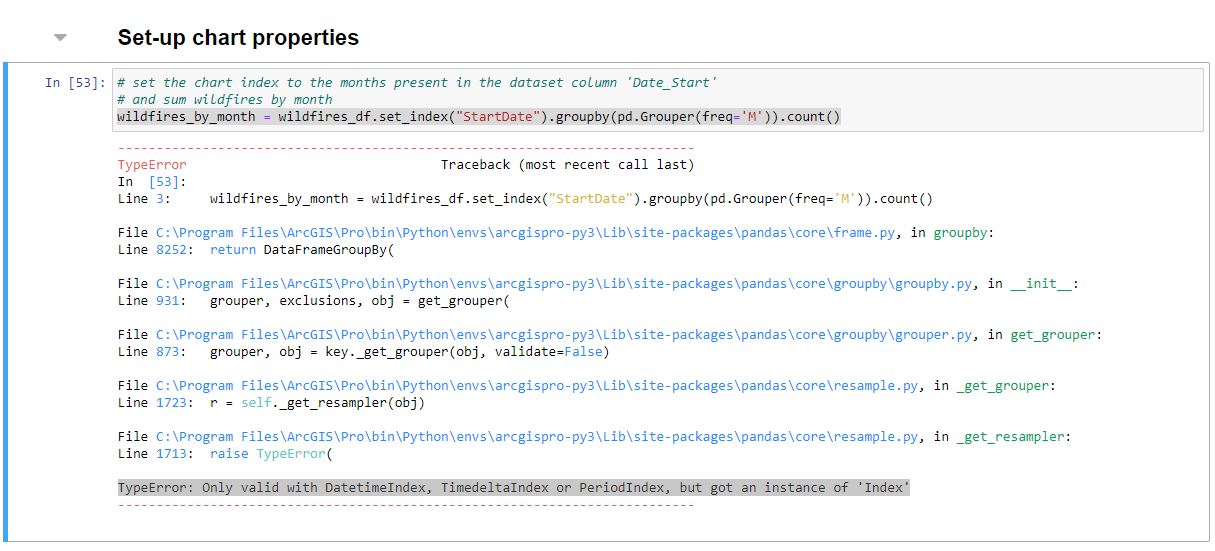Click the highlighted TypeError message at bottom
The width and height of the screenshot is (1215, 551).
click(x=513, y=488)
